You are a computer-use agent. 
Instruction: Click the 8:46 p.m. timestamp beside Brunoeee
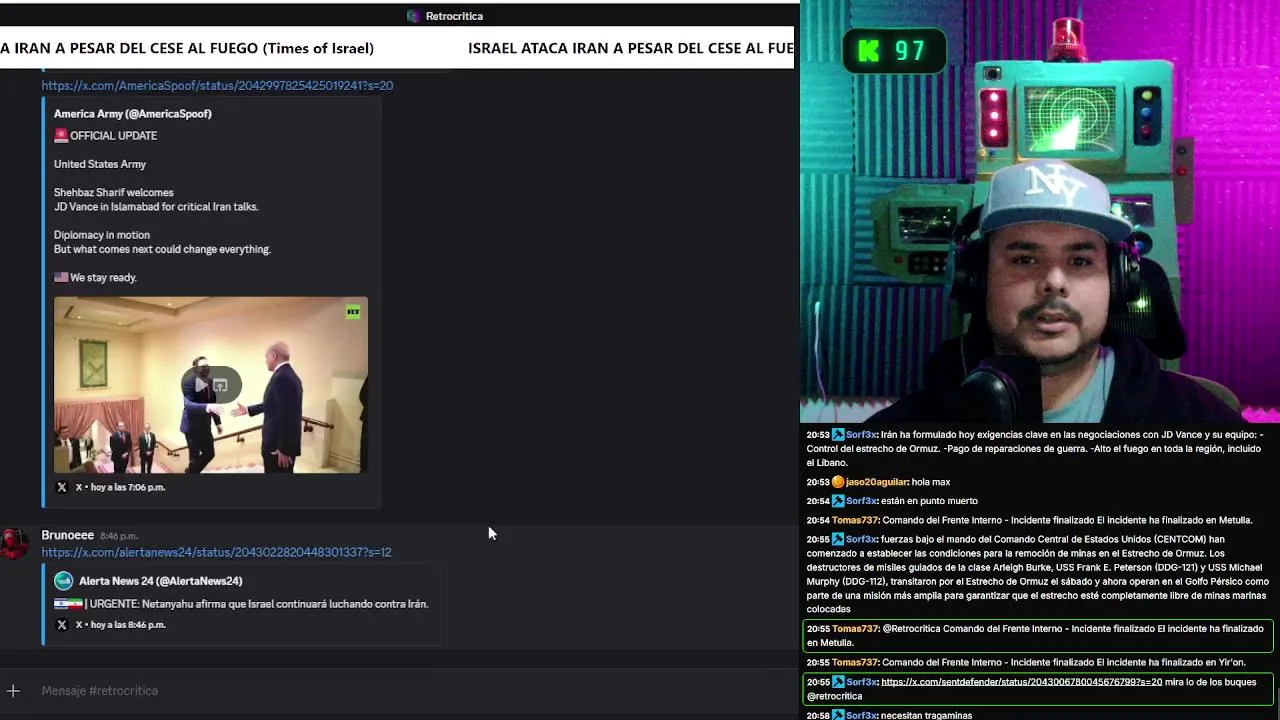[119, 536]
